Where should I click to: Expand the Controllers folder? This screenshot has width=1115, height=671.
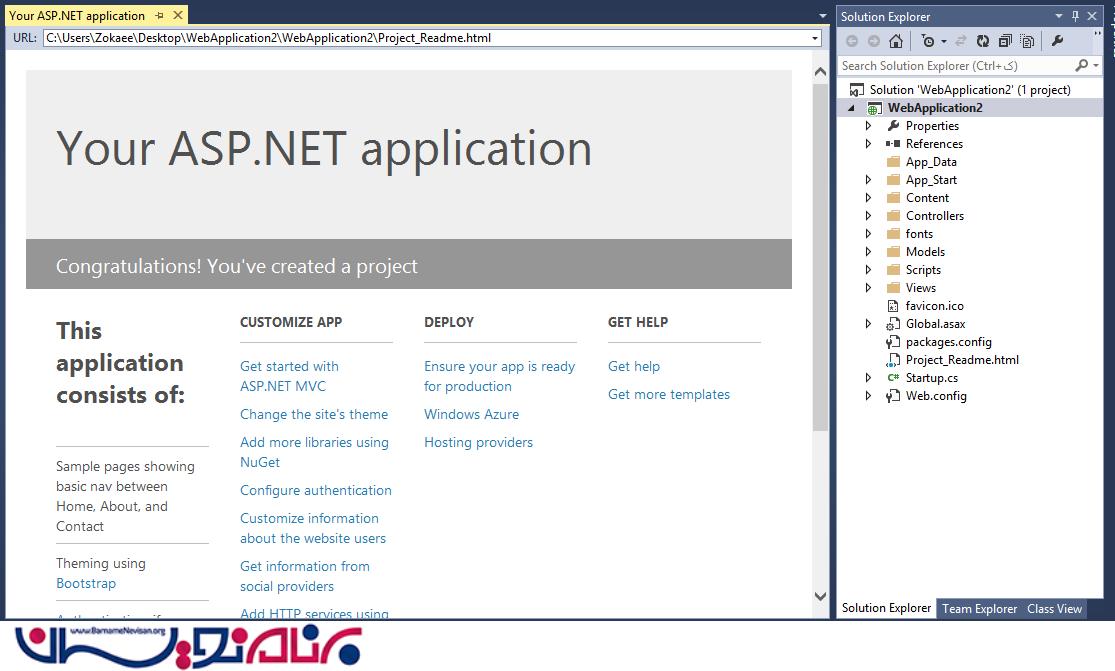[868, 216]
